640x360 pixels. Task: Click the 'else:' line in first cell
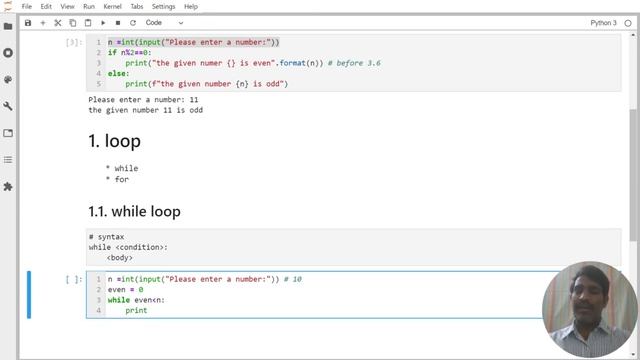tap(118, 73)
